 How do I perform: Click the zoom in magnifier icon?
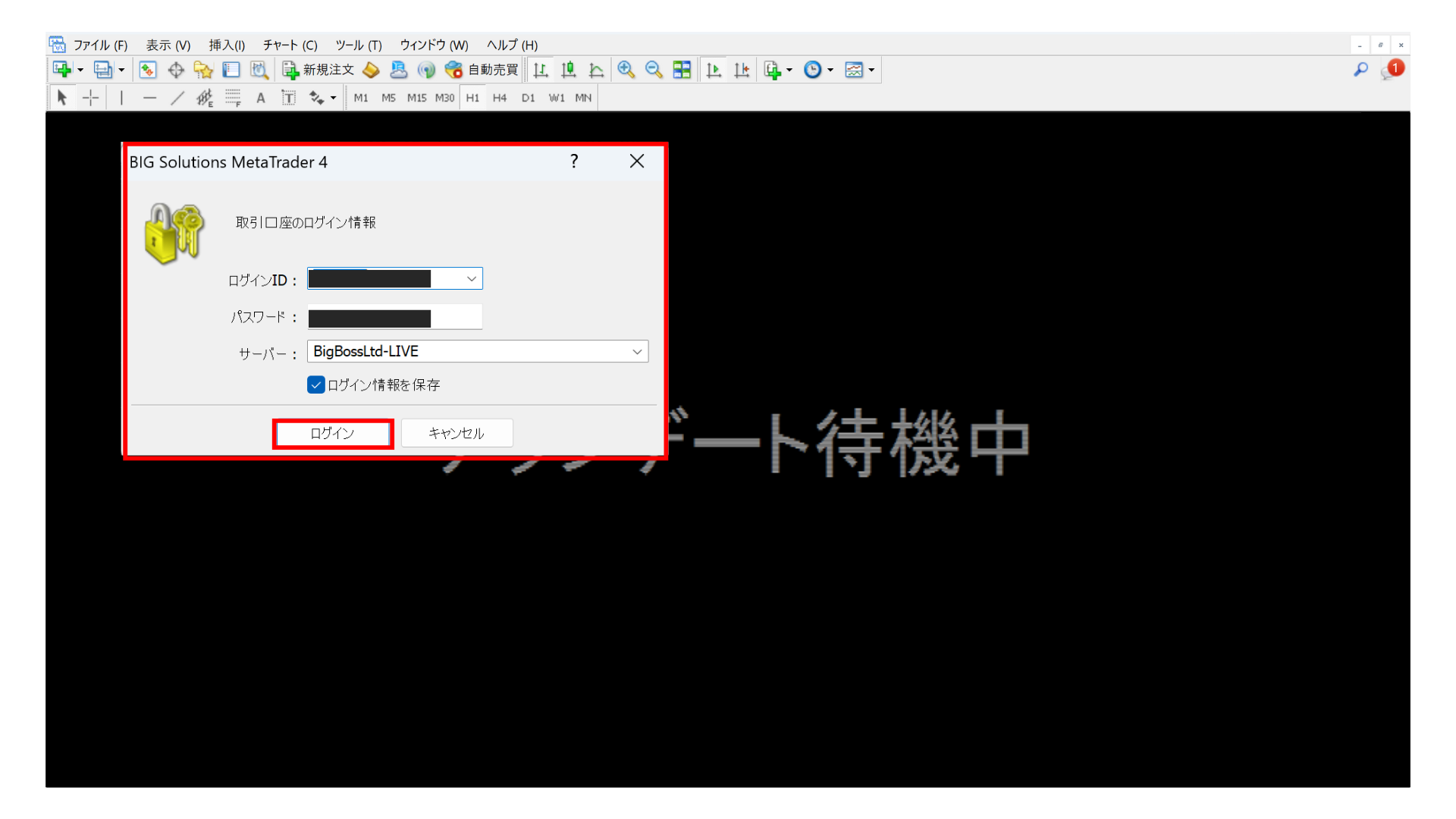tap(626, 70)
